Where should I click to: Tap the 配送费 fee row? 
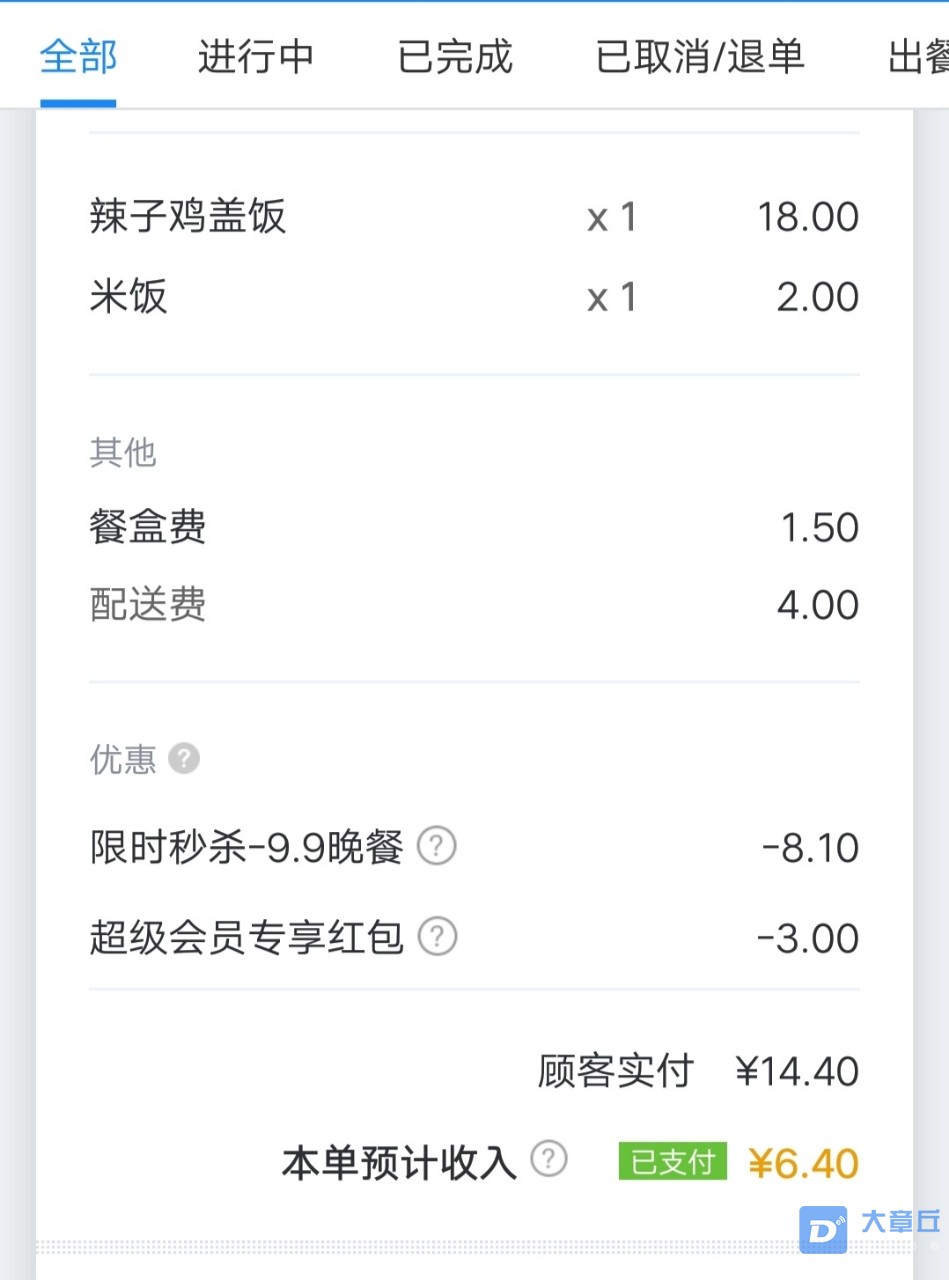(474, 605)
